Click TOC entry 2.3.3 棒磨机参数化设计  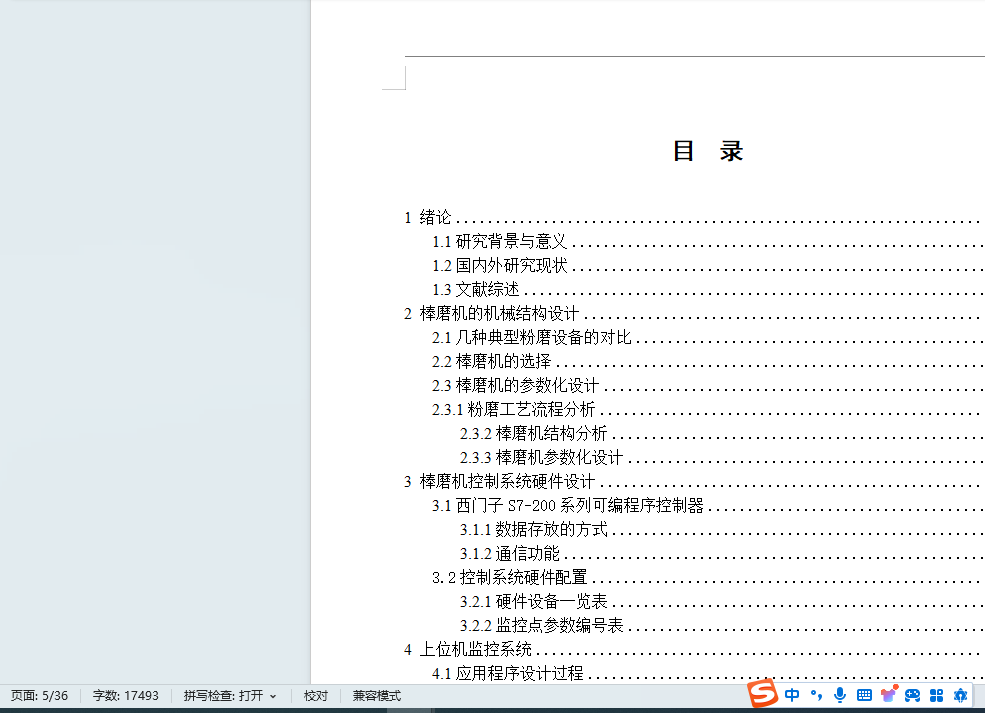(541, 457)
